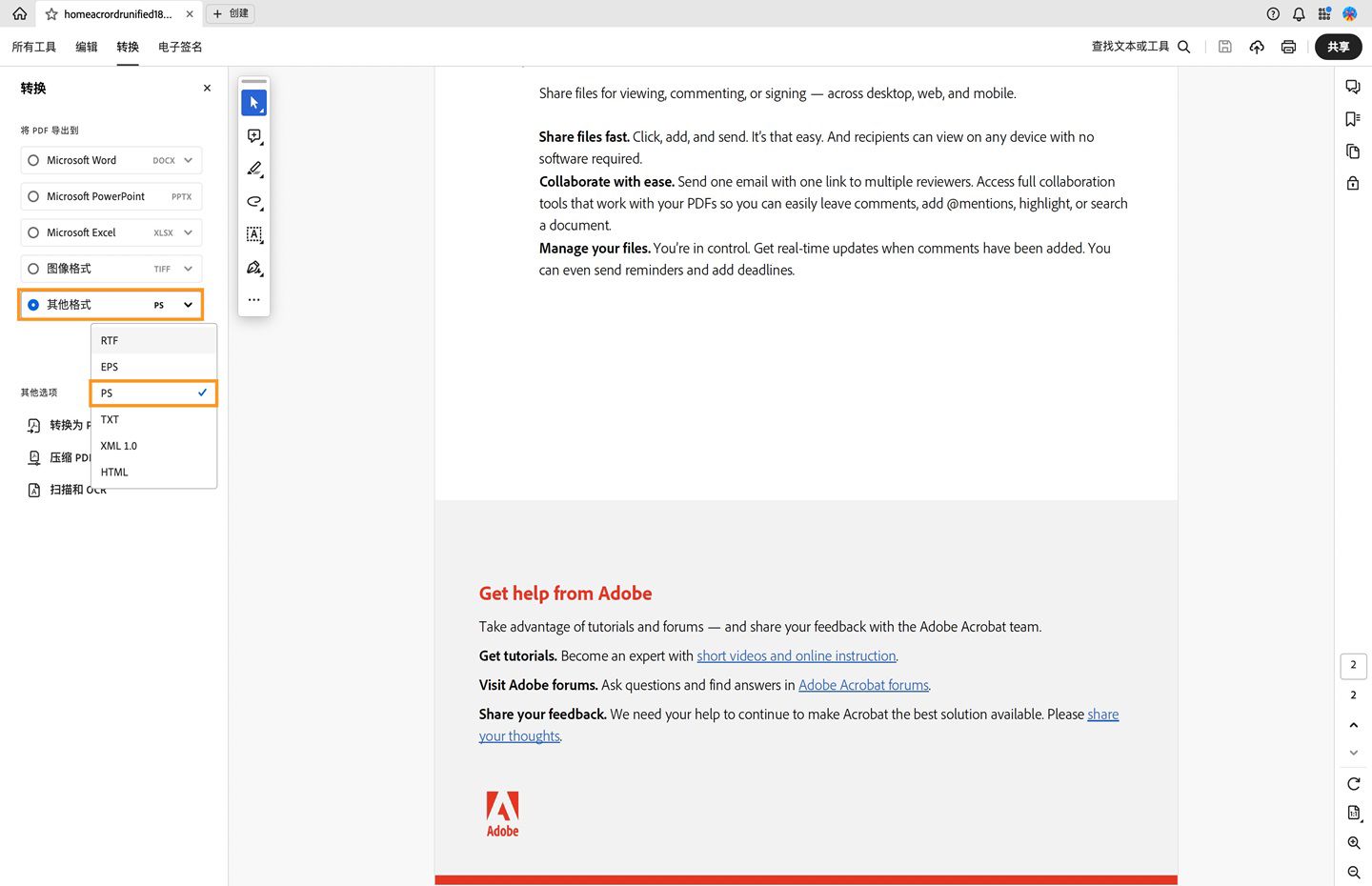Viewport: 1372px width, 886px height.
Task: Click the page display settings icon
Action: point(1353,813)
